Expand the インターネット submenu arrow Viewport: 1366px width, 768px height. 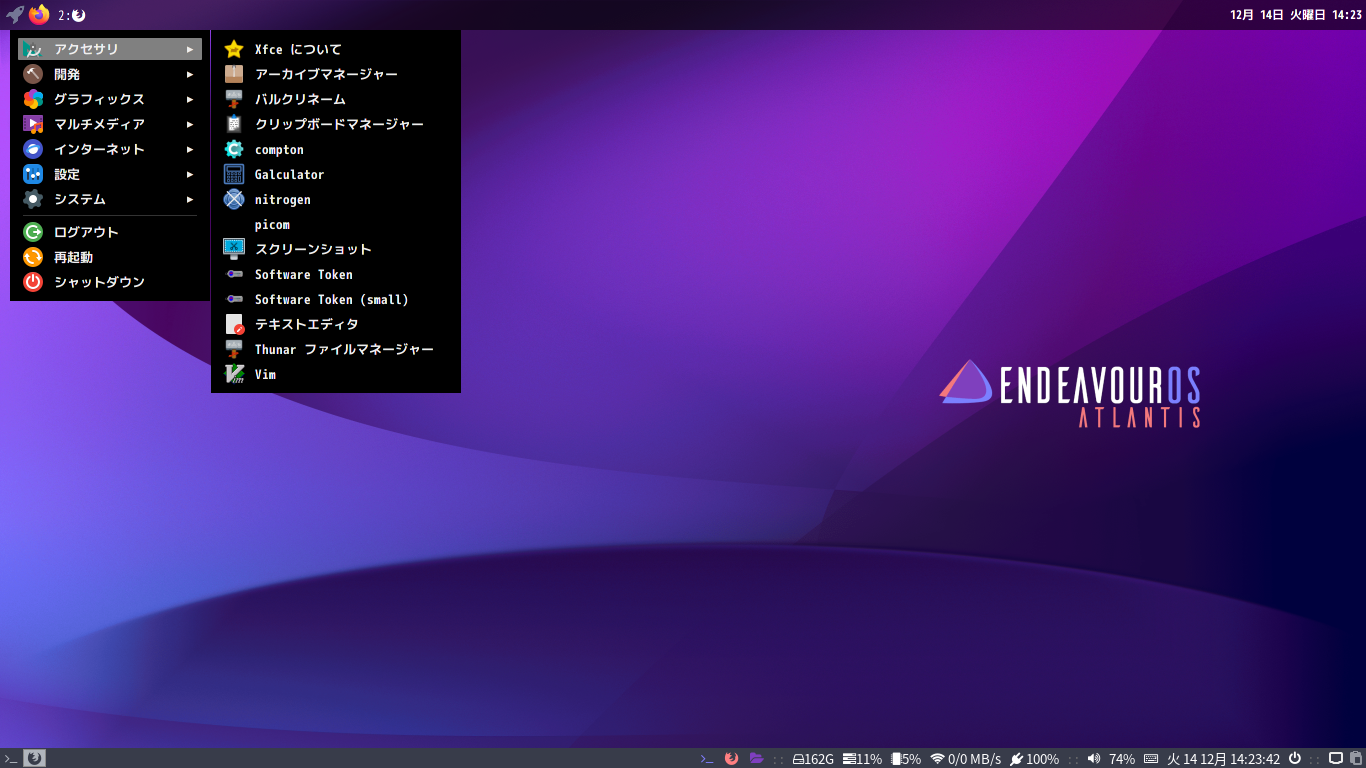190,149
